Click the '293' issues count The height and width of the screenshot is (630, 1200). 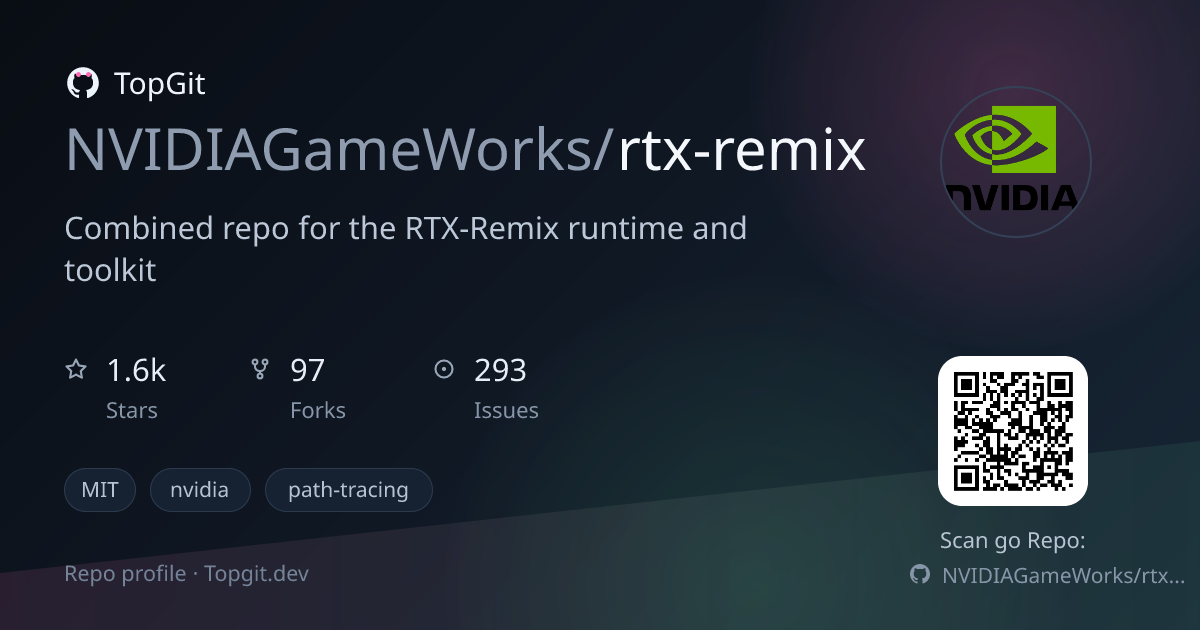[500, 371]
